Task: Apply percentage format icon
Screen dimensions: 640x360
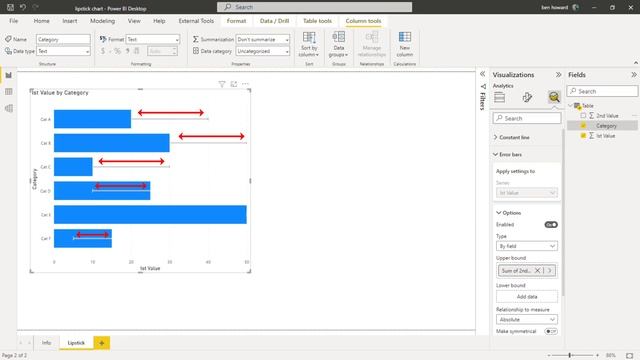Action: point(117,51)
